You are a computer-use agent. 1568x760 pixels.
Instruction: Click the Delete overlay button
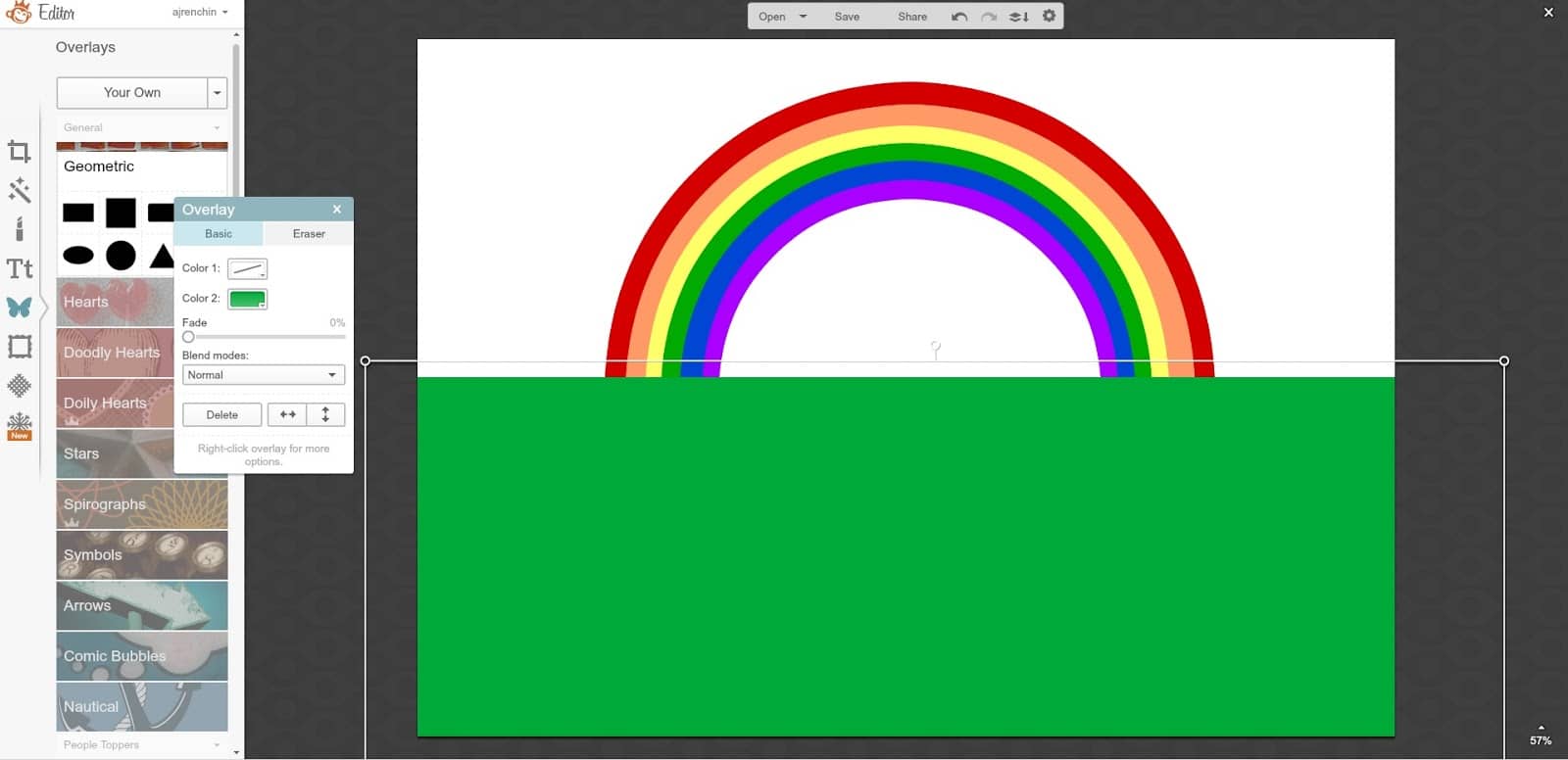click(221, 415)
